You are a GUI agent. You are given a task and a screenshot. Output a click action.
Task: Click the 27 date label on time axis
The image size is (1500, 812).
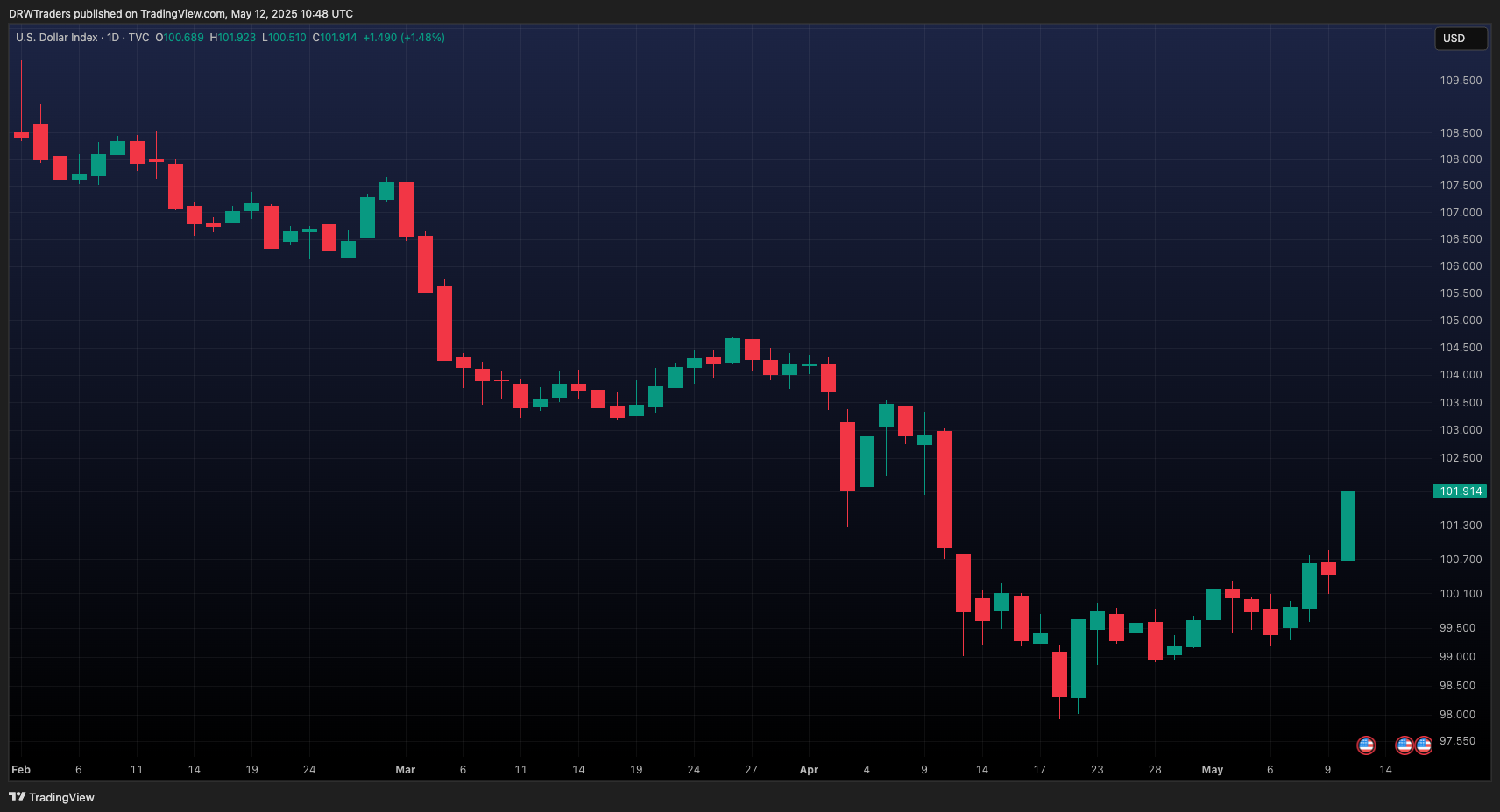[751, 770]
